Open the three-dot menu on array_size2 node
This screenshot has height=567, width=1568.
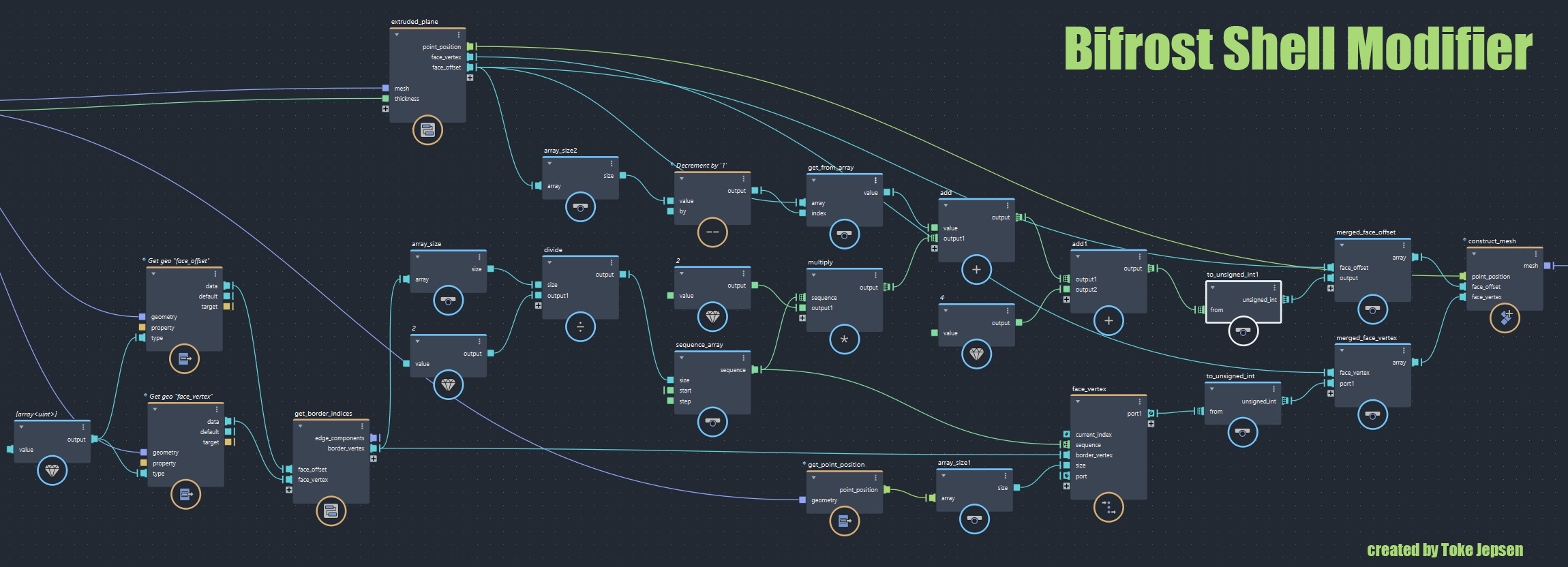point(612,164)
